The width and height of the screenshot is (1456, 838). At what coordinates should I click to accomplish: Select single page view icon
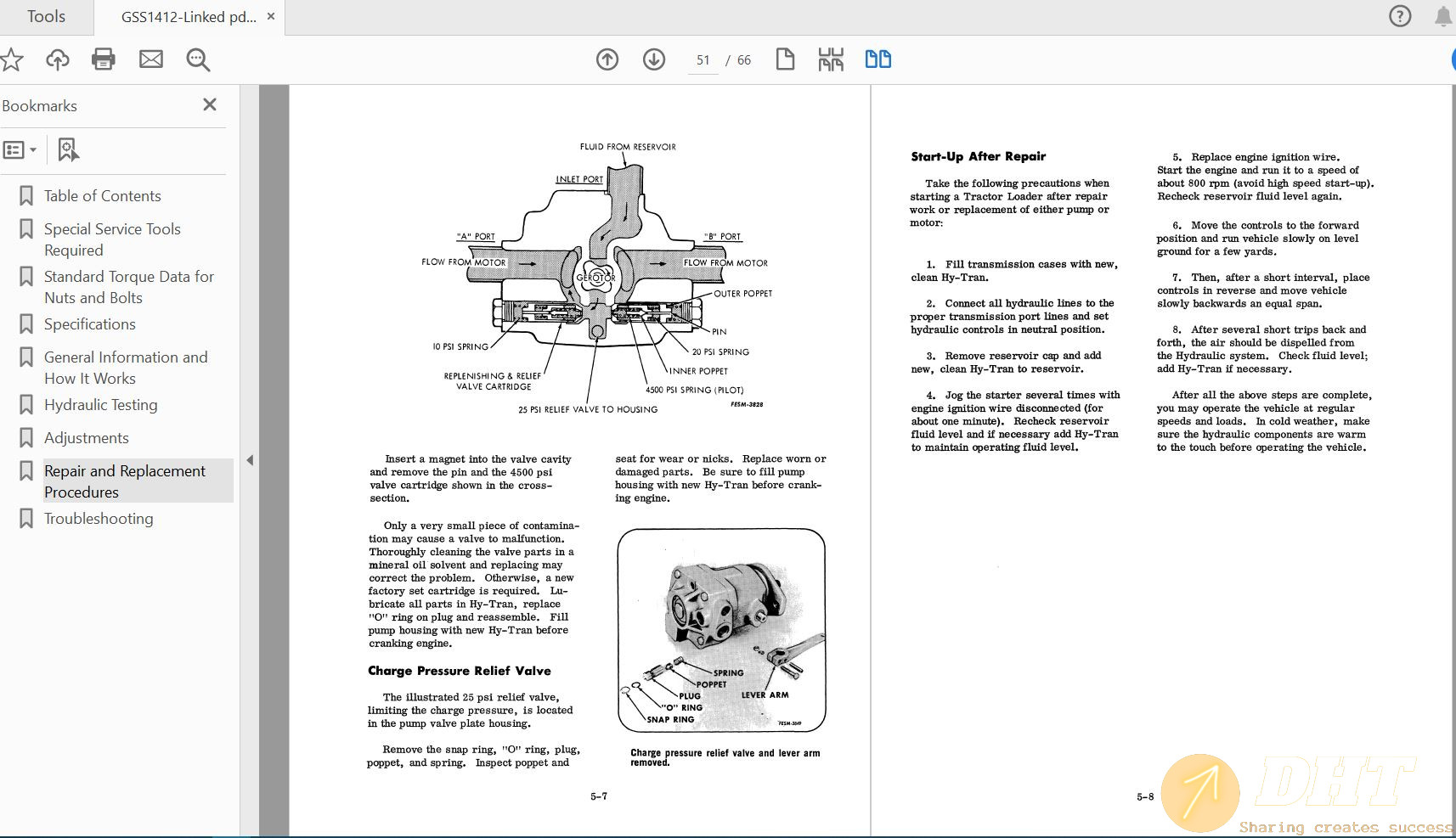click(785, 59)
